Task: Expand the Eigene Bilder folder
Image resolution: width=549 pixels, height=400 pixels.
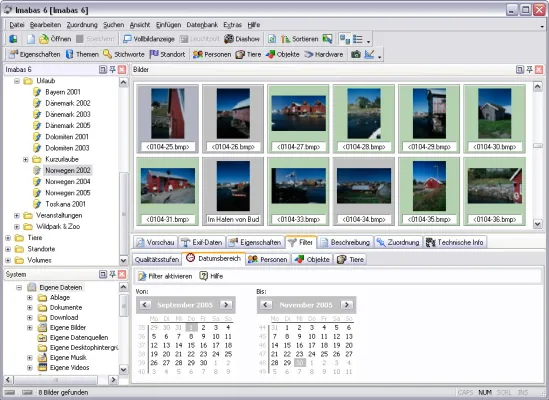Action: pyautogui.click(x=30, y=328)
